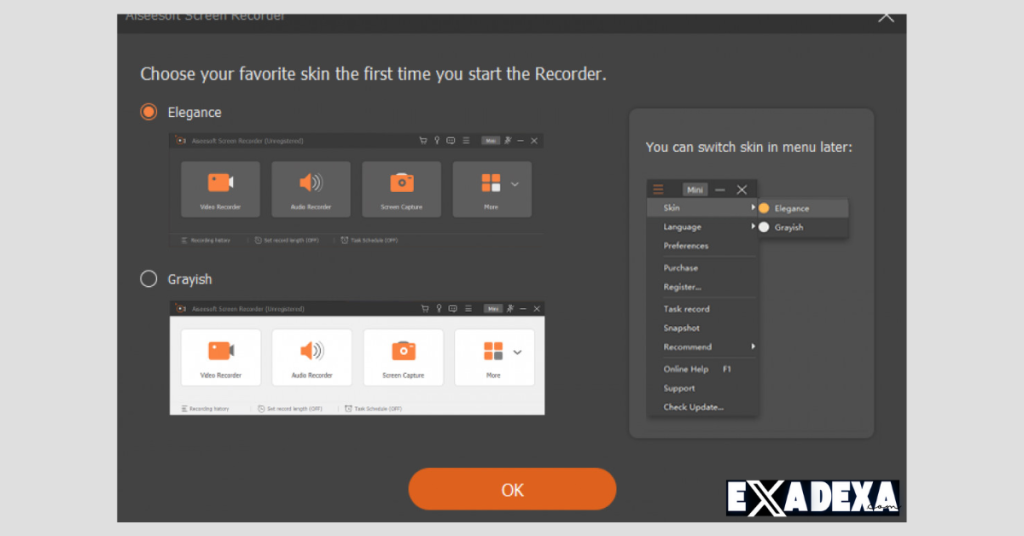Click feedback chat icon in Elegance preview
The image size is (1024, 536).
[x=451, y=140]
